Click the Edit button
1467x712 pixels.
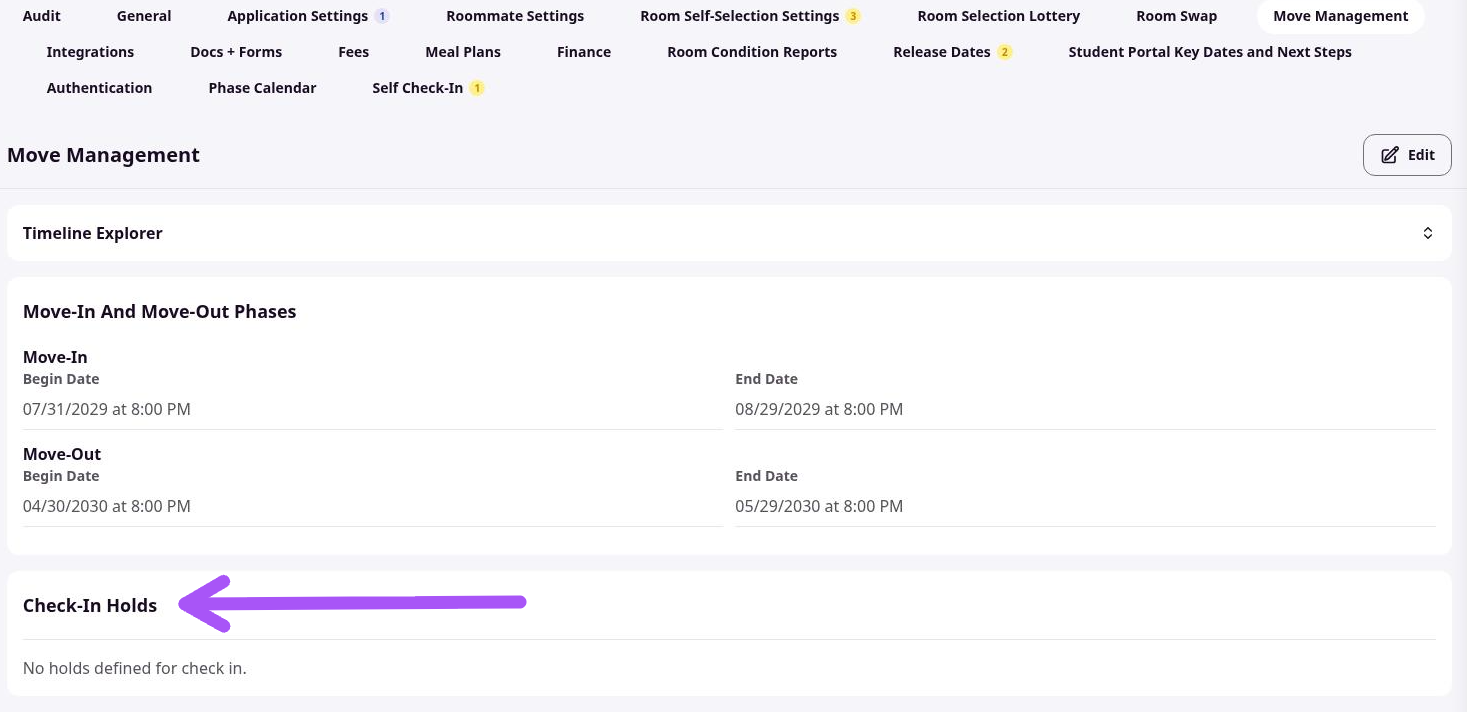[x=1407, y=155]
